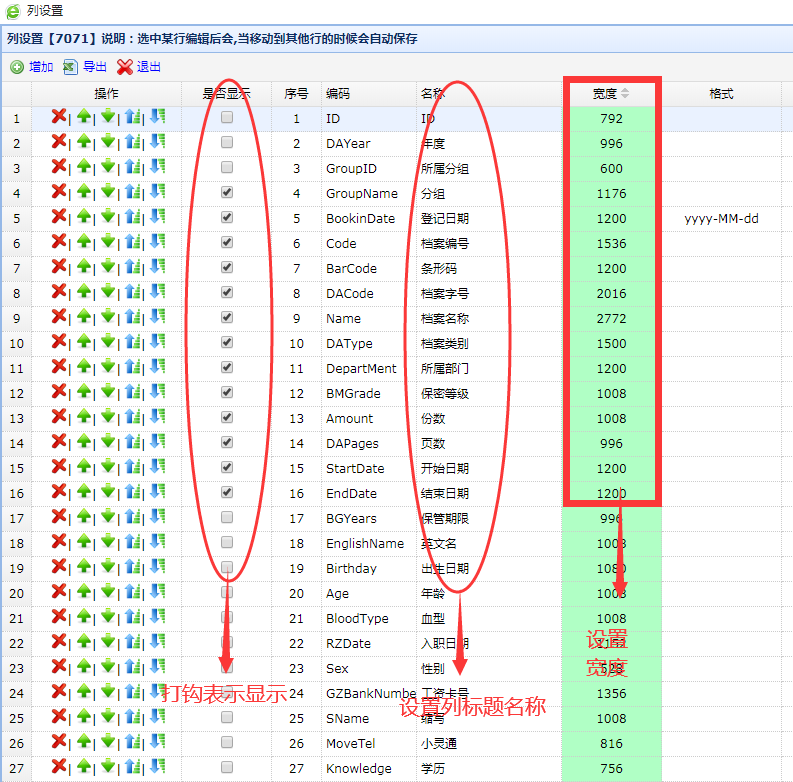Move the DepartMent row to the bottom
The height and width of the screenshot is (782, 793).
pos(158,368)
